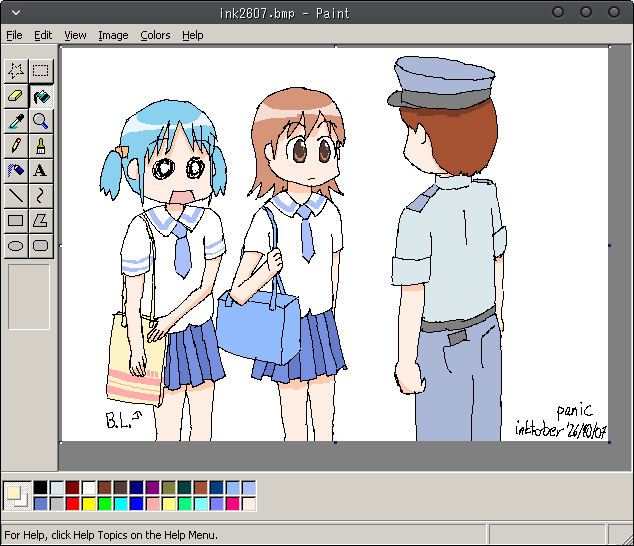Select the Polygon tool
The height and width of the screenshot is (546, 634).
(x=41, y=221)
